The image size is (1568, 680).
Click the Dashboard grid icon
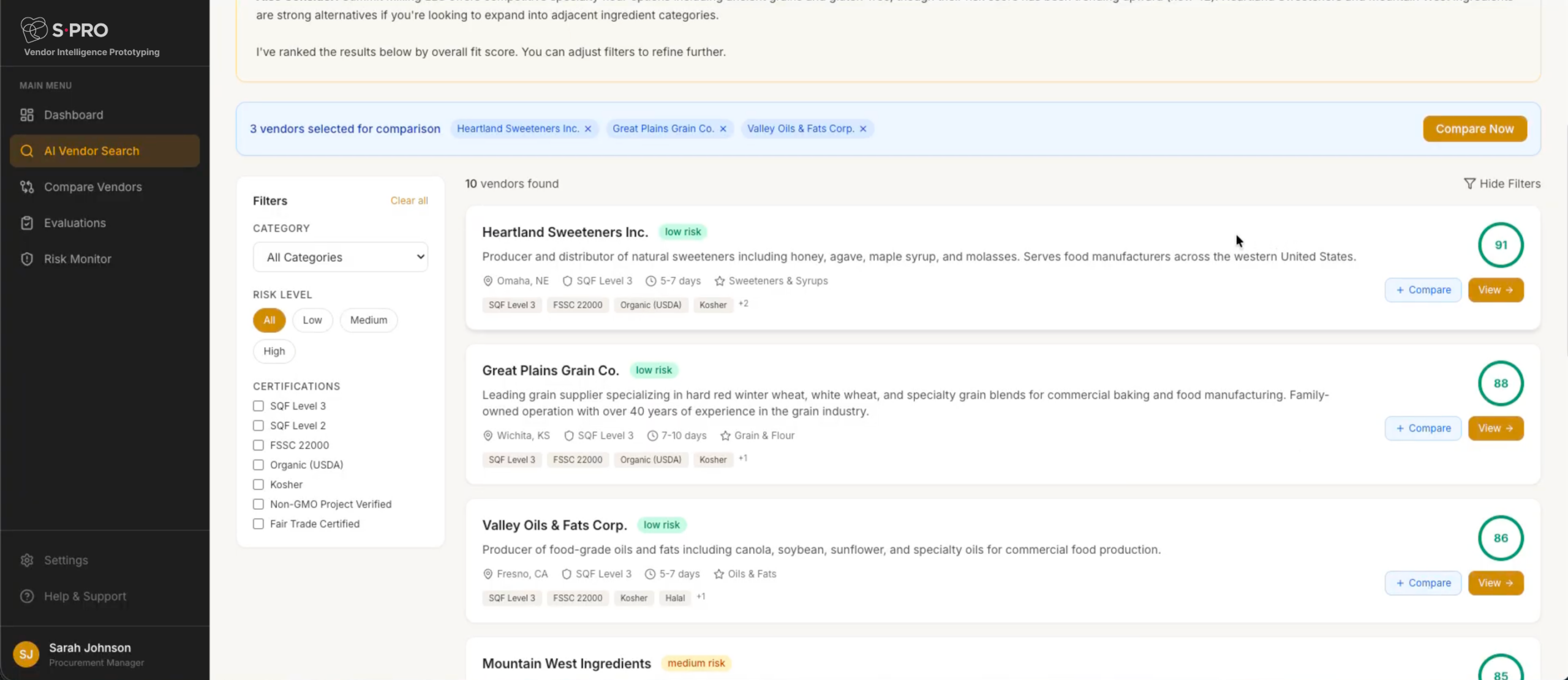click(x=27, y=115)
